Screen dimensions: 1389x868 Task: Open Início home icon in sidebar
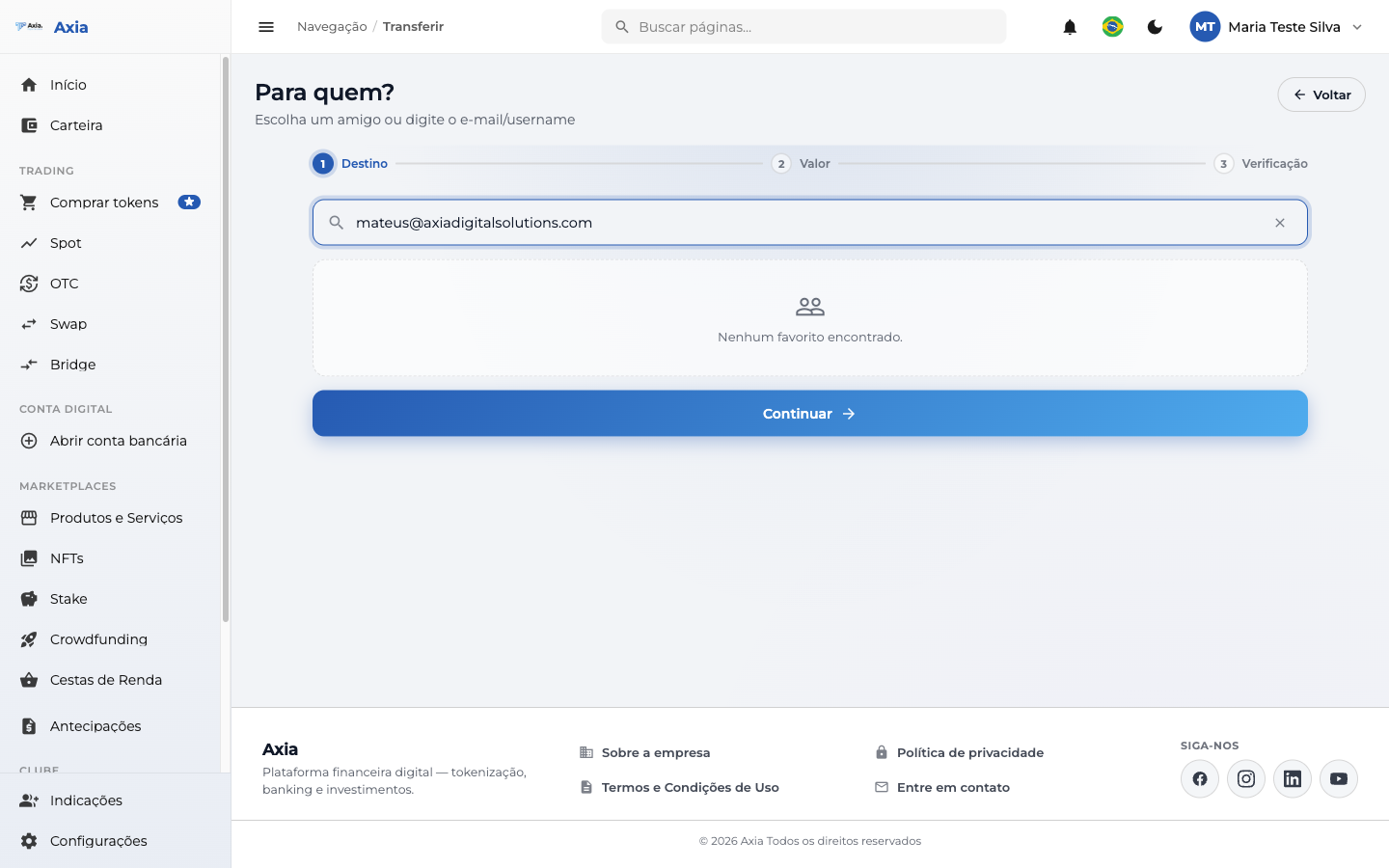[x=29, y=85]
